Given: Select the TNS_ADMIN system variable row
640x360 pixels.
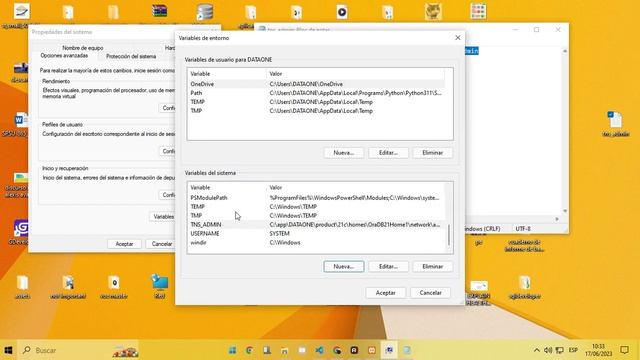Looking at the screenshot, I should click(316, 225).
